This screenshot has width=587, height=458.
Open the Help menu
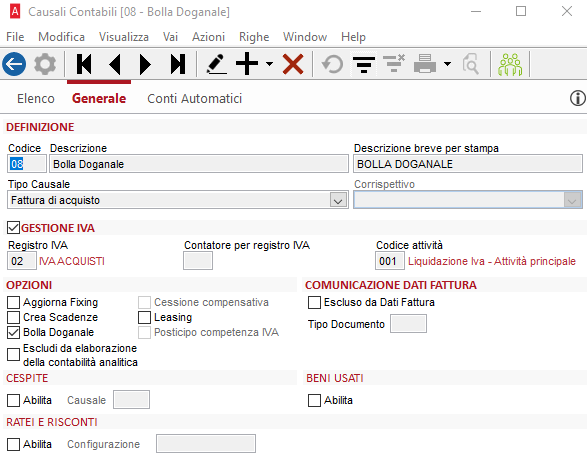tap(353, 37)
